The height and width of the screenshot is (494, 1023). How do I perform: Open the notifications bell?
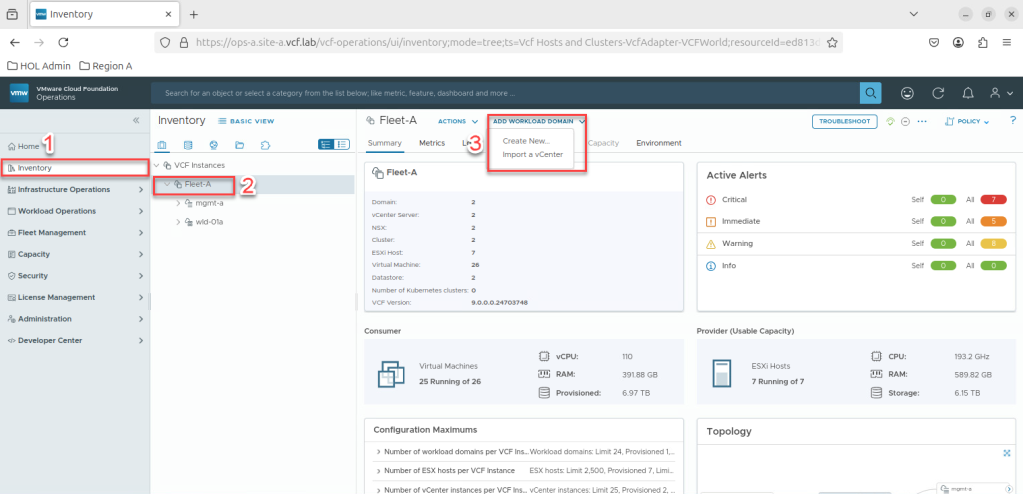pos(969,93)
